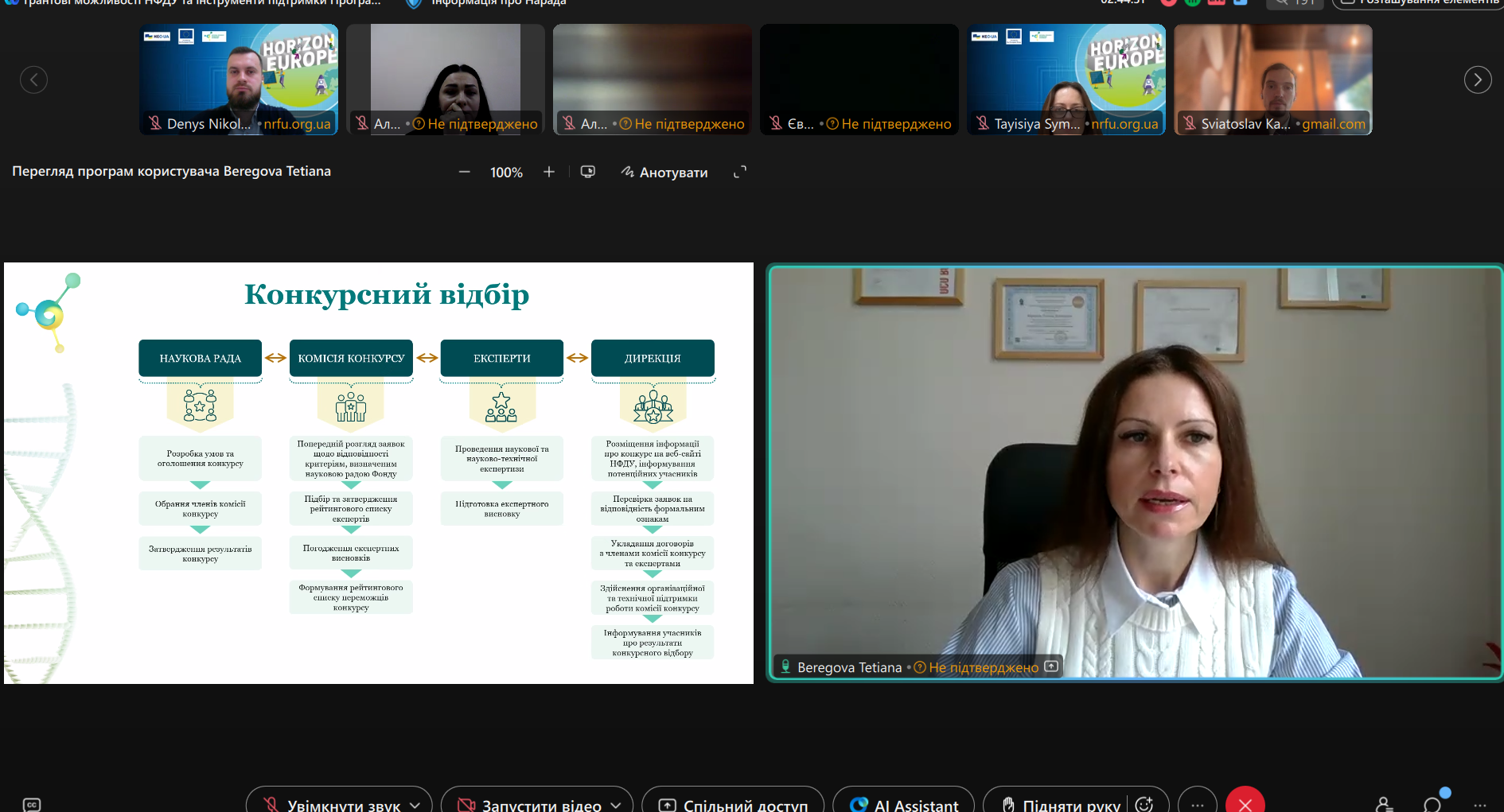The width and height of the screenshot is (1504, 812).
Task: Open more options ellipsis in meeting controls
Action: pyautogui.click(x=1198, y=804)
